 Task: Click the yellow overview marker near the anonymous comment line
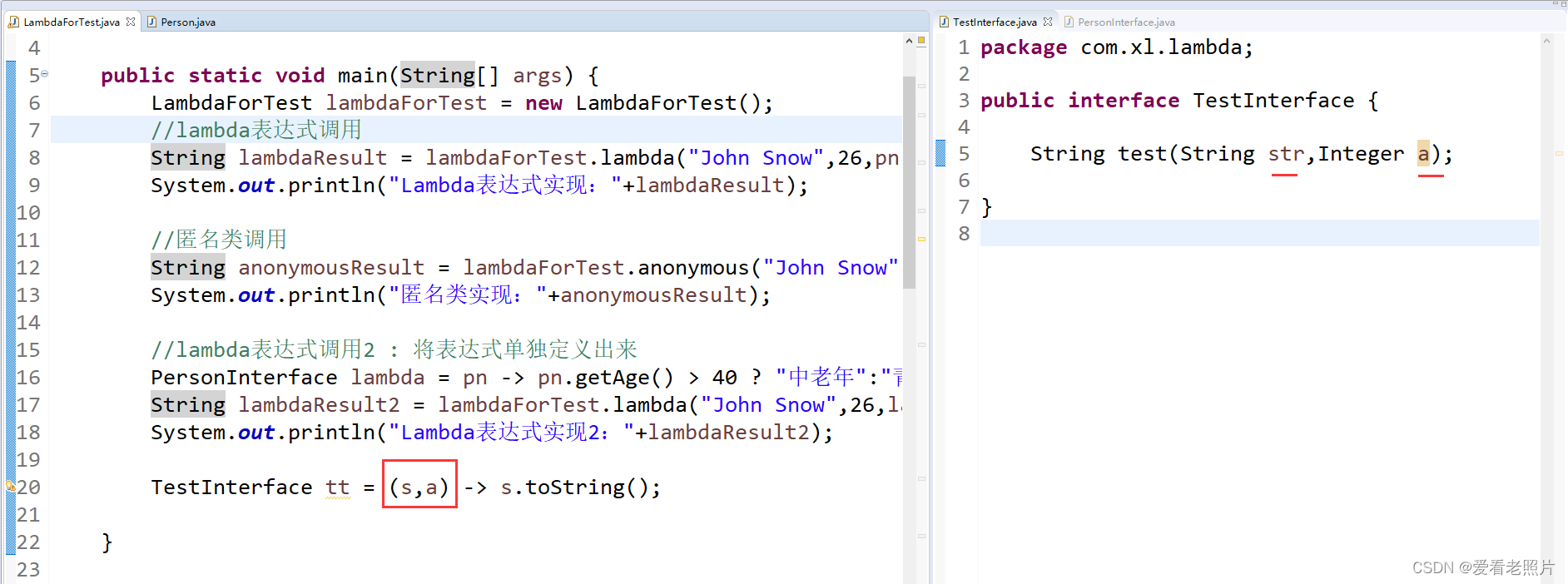921,239
